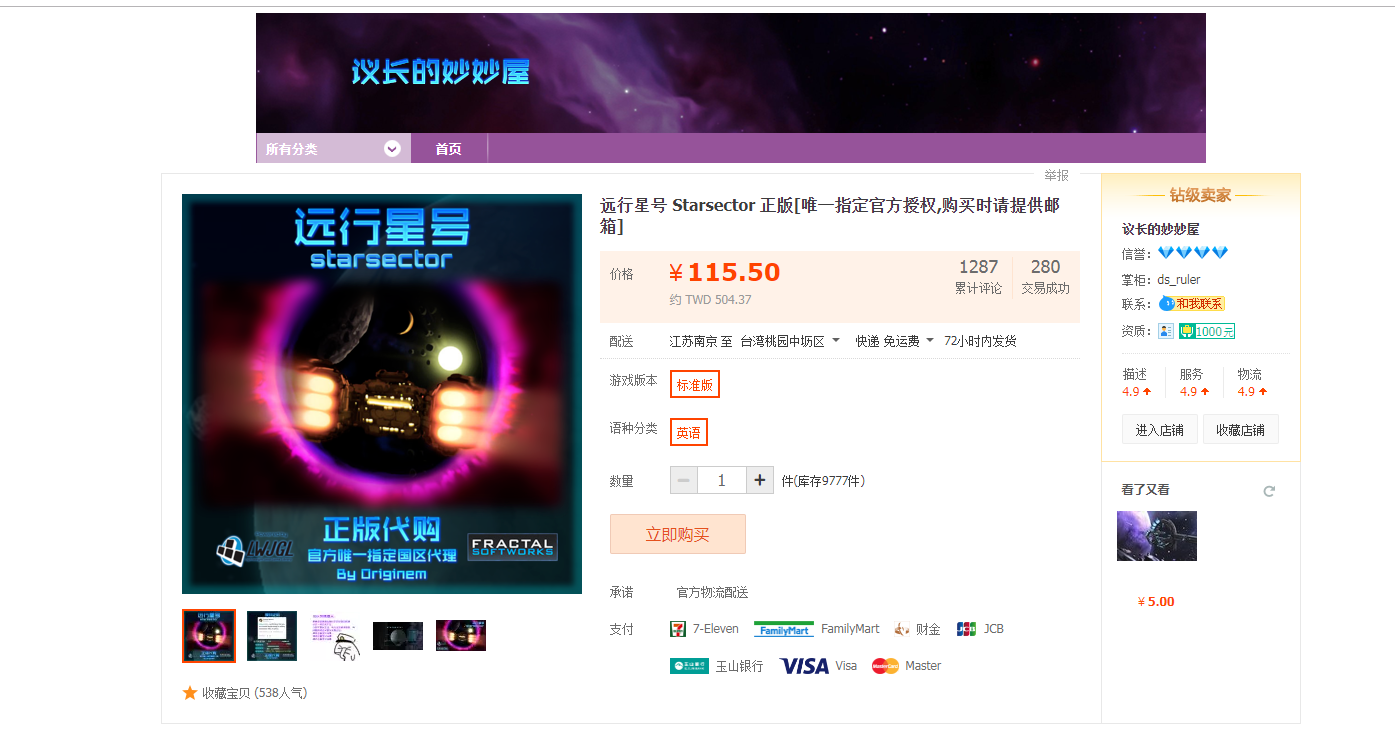Go to the 首页 tab
The height and width of the screenshot is (730, 1395).
(448, 149)
